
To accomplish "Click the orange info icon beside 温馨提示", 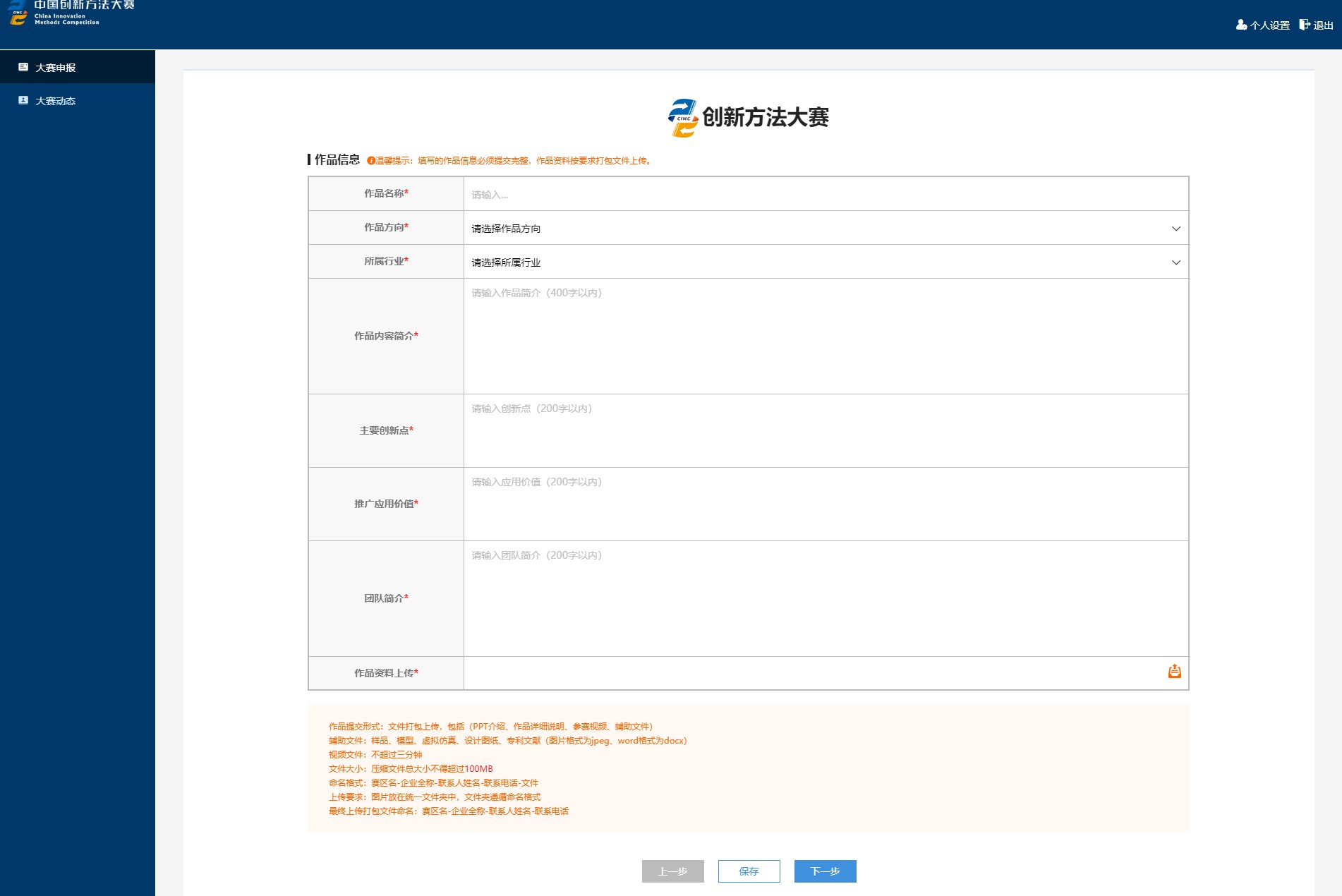I will 371,161.
